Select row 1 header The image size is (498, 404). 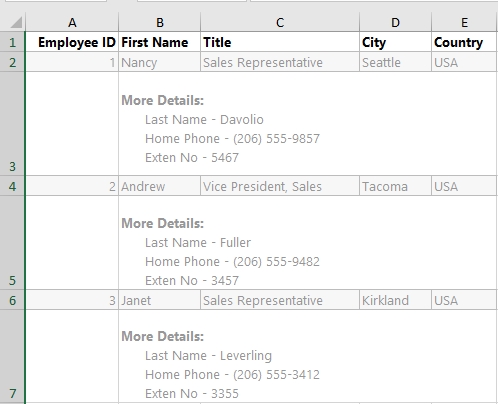12,42
